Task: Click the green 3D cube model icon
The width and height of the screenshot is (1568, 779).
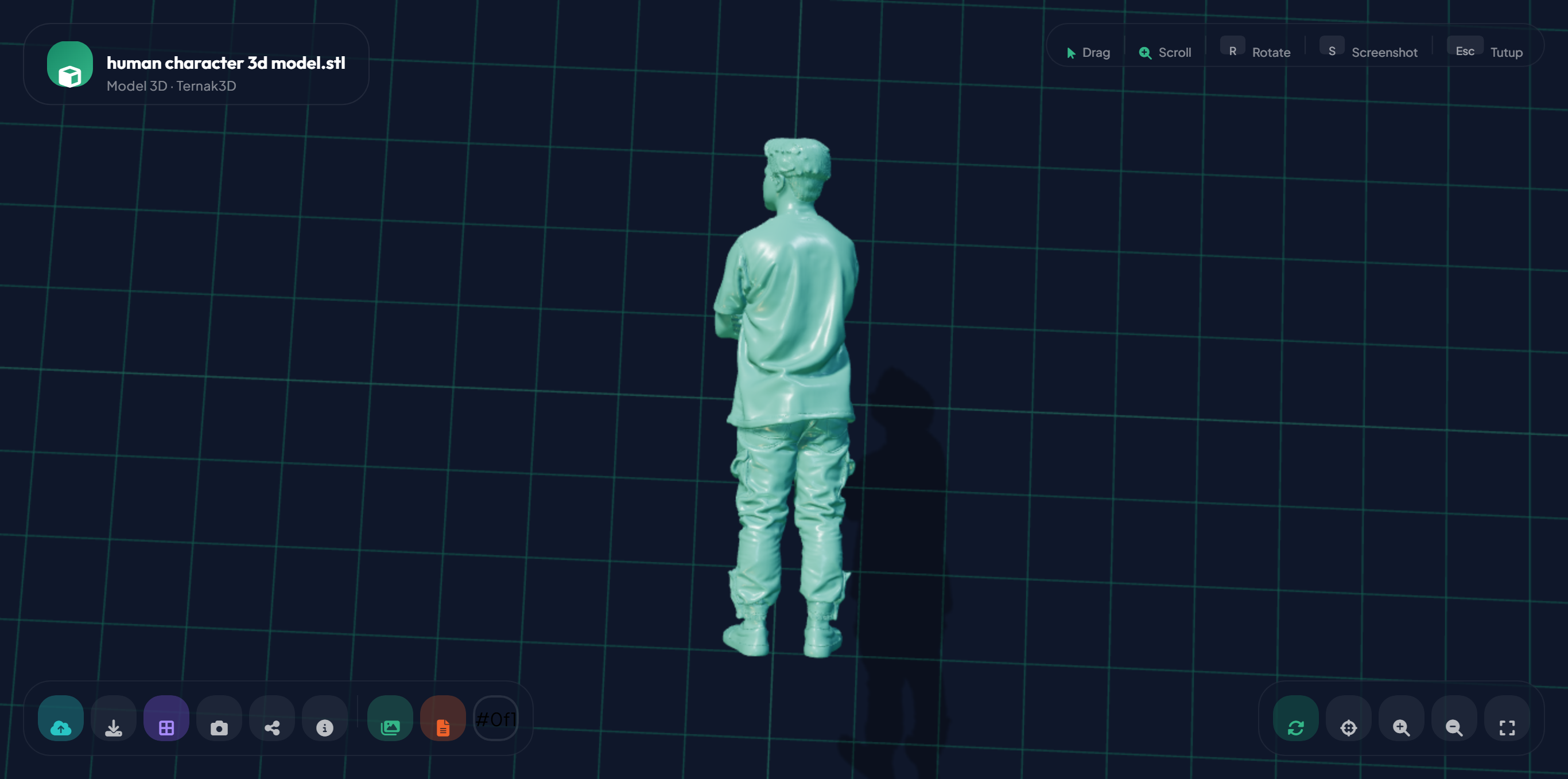Action: (70, 64)
